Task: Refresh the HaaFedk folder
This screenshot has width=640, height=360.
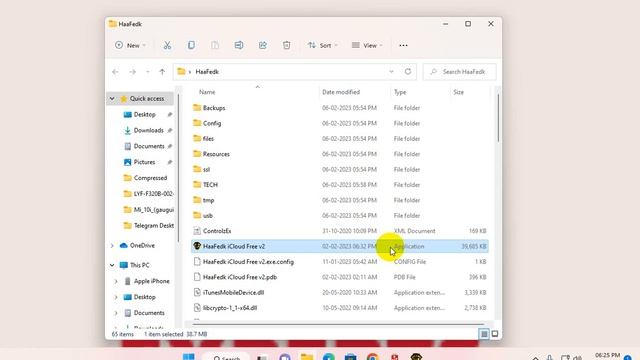Action: (x=408, y=72)
